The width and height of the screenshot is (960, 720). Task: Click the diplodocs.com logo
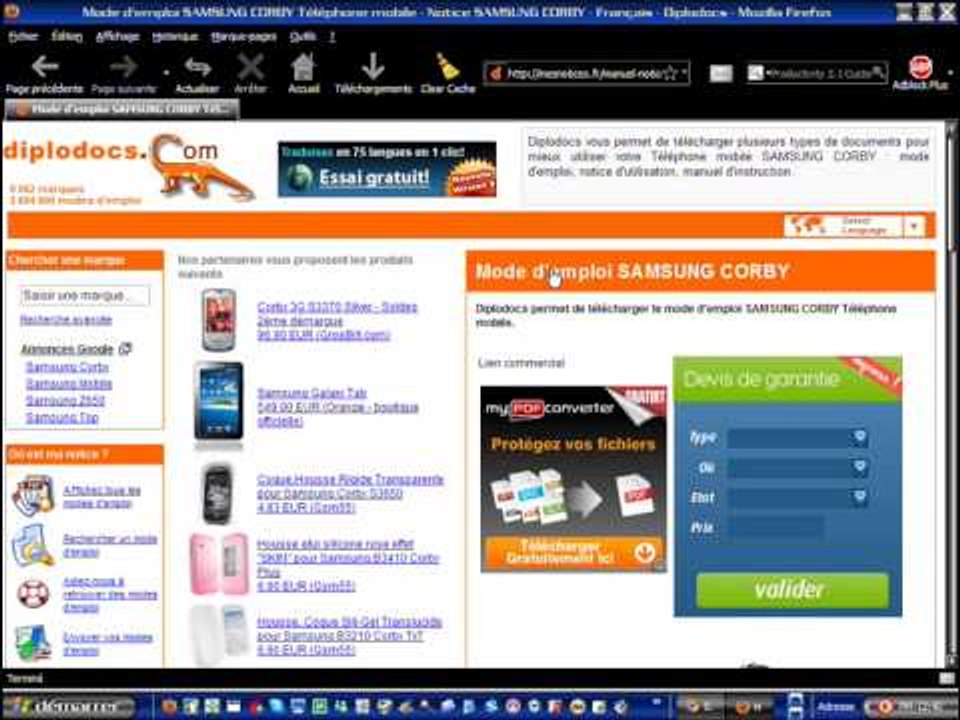130,167
